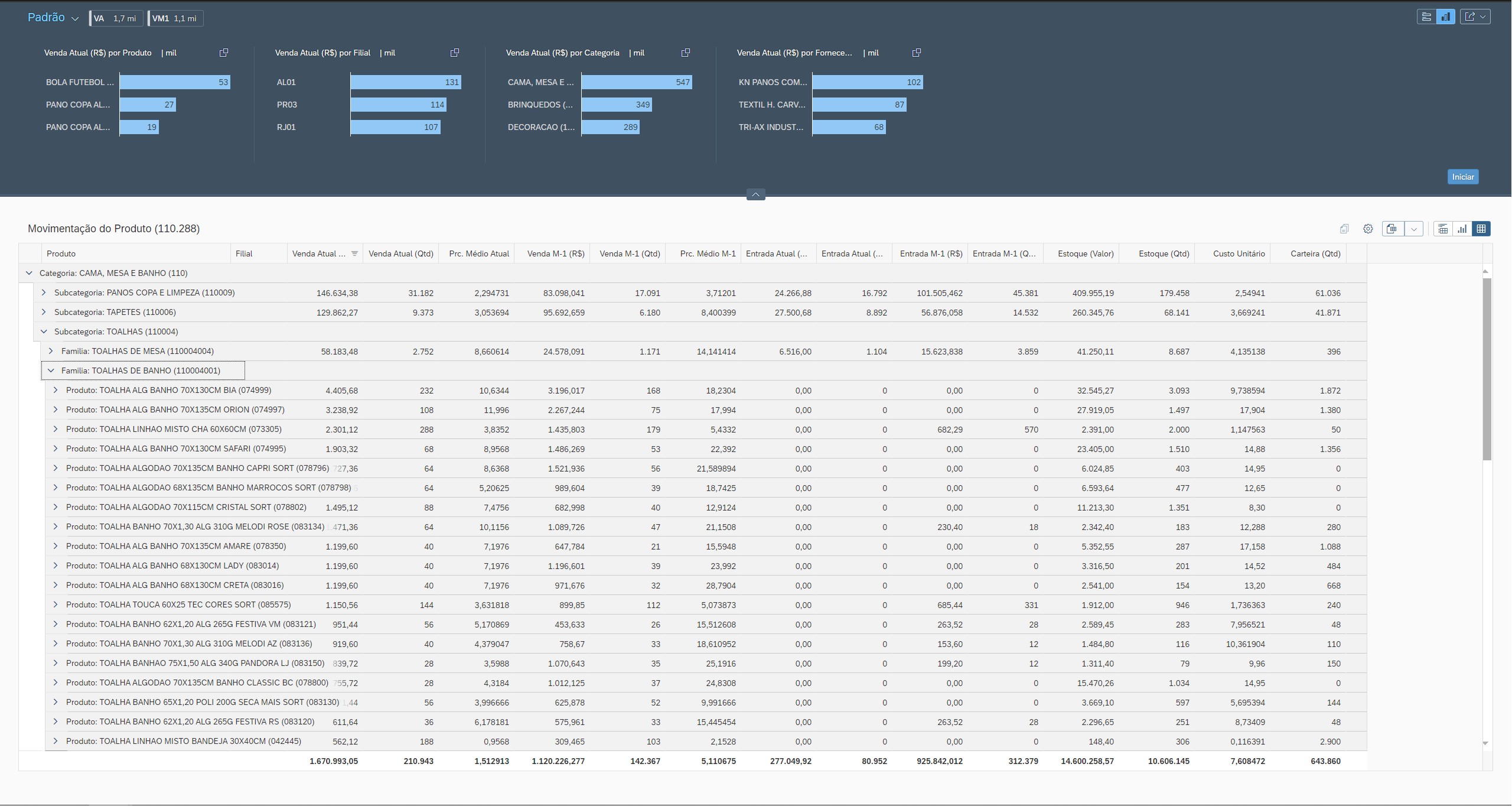Open export options dropdown arrow
Image resolution: width=1512 pixels, height=806 pixels.
tap(1414, 229)
